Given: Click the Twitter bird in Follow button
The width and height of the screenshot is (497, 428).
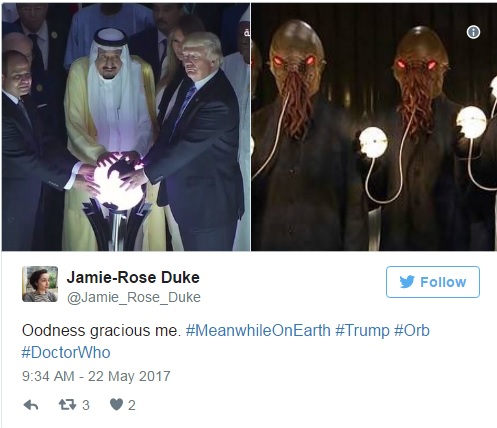Looking at the screenshot, I should click(x=407, y=282).
